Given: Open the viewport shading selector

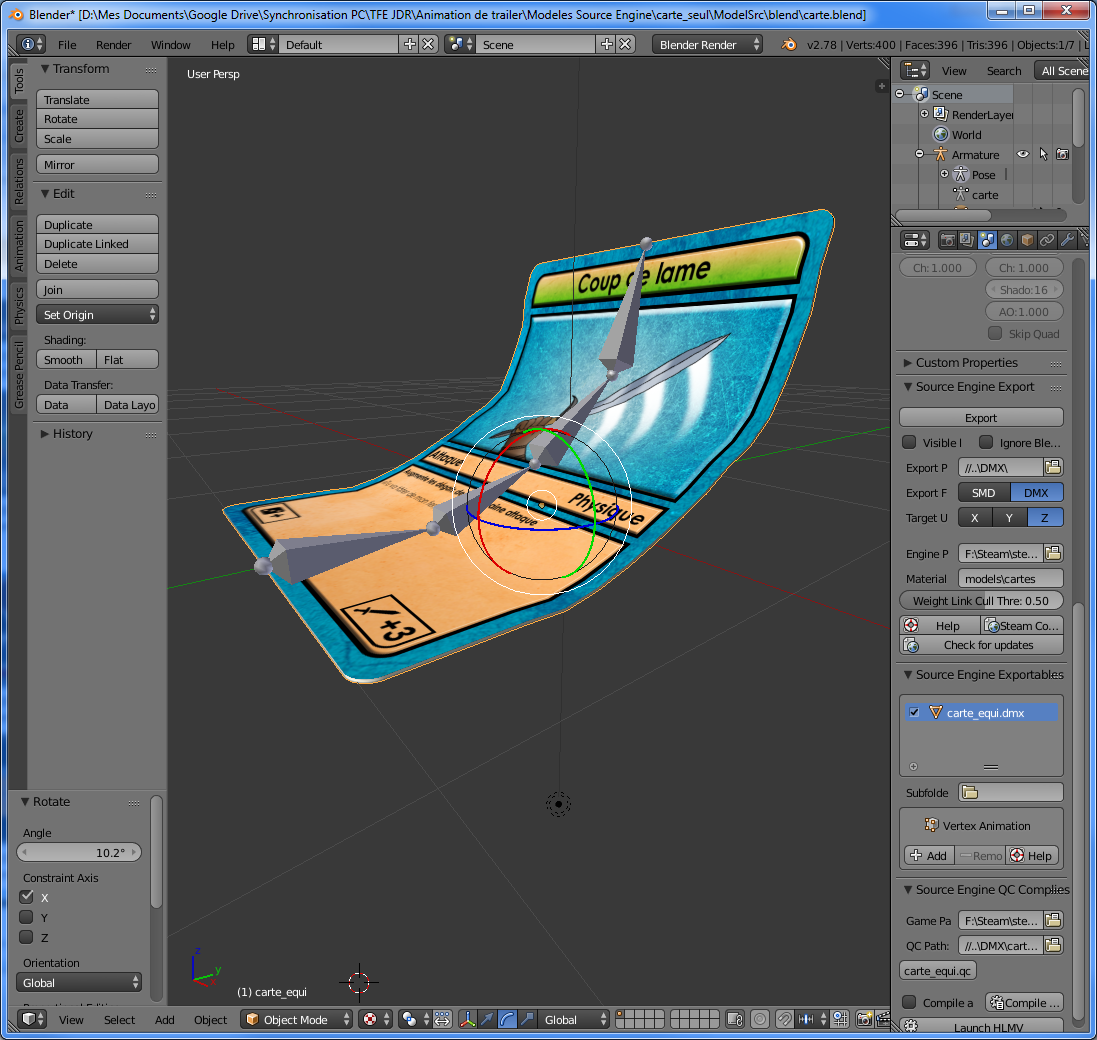Looking at the screenshot, I should tap(375, 1019).
